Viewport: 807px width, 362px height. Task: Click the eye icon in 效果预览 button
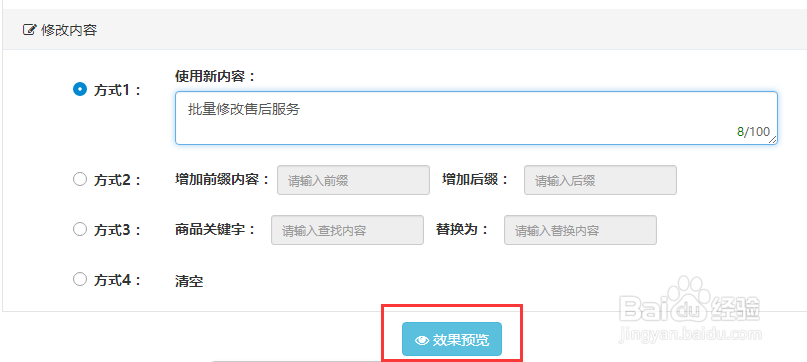(x=422, y=340)
